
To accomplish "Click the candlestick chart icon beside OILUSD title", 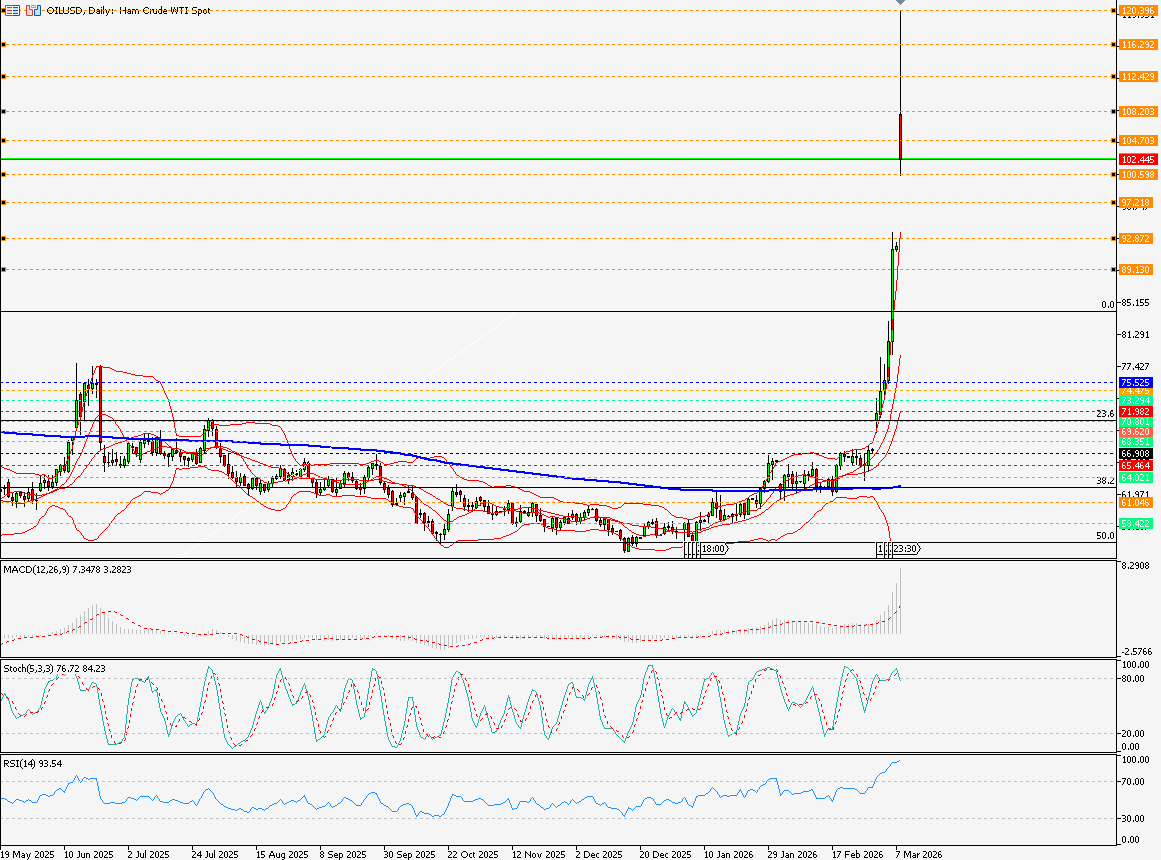I will coord(34,10).
